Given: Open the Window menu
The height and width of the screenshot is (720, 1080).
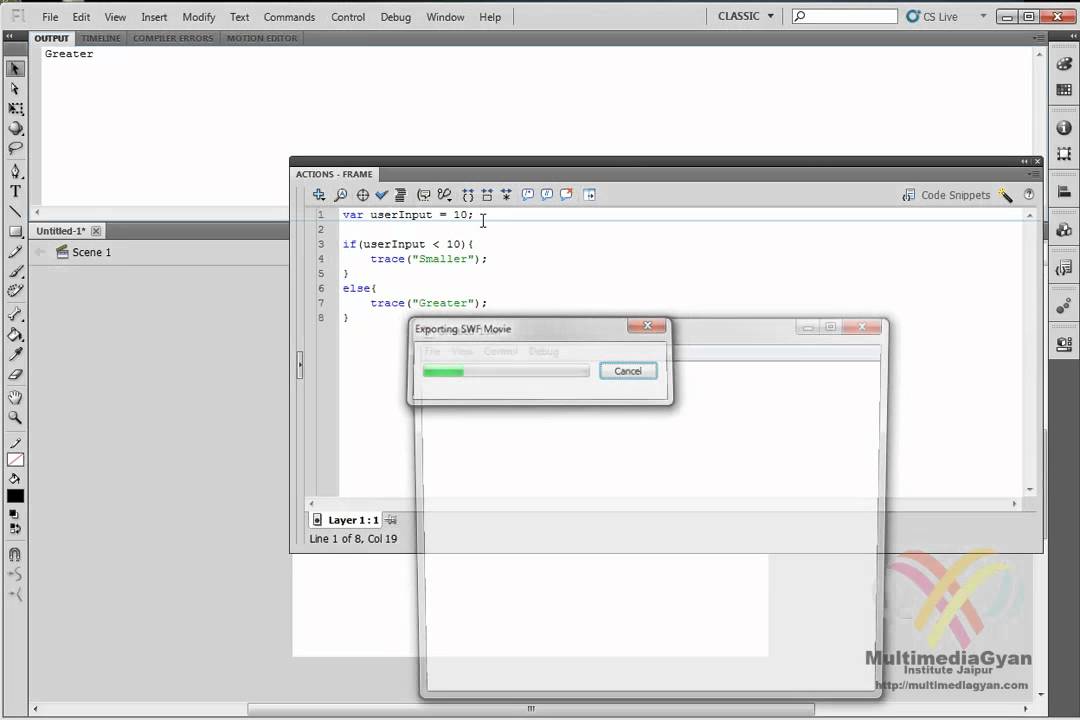Looking at the screenshot, I should [445, 17].
